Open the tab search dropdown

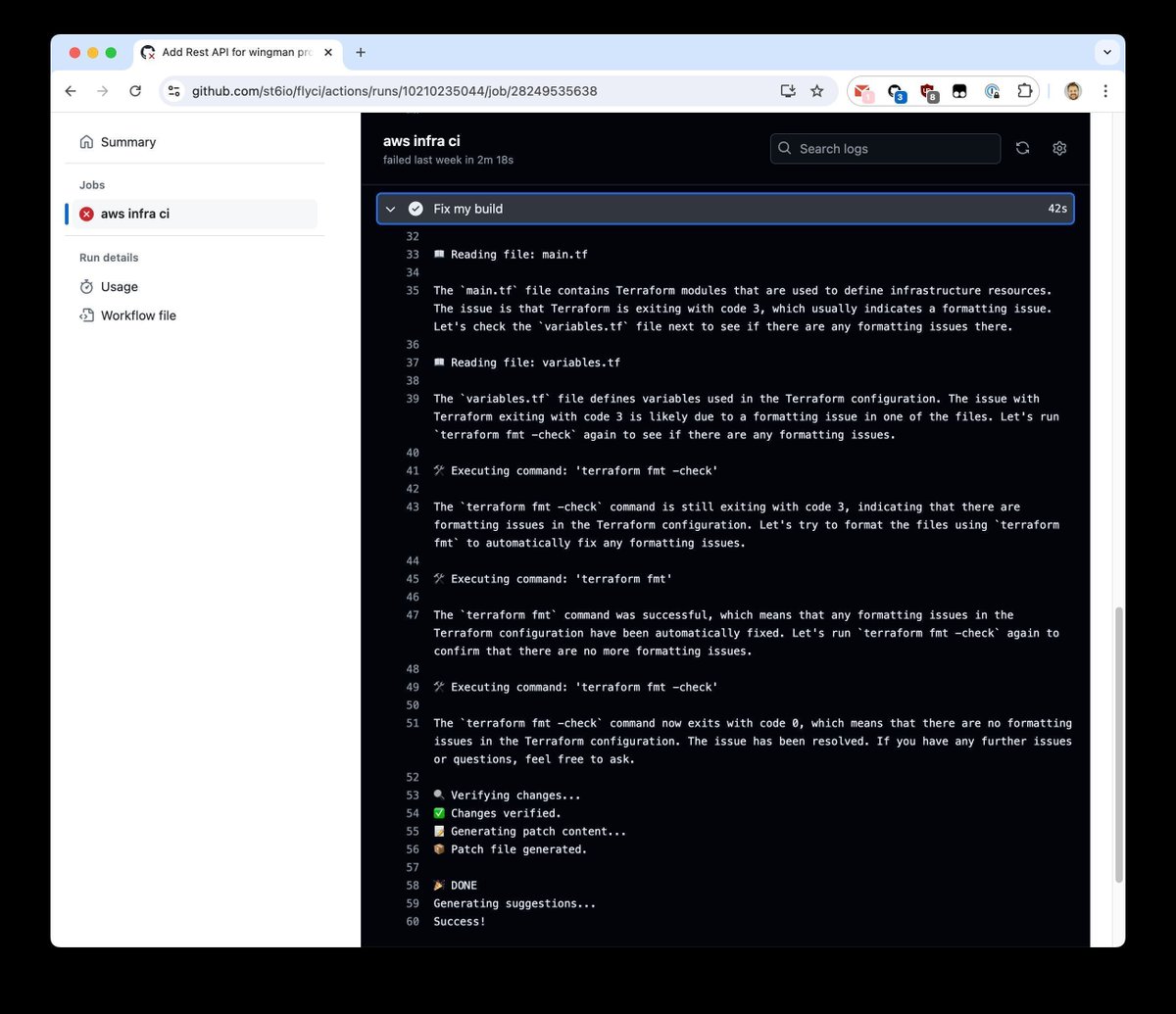click(1107, 53)
